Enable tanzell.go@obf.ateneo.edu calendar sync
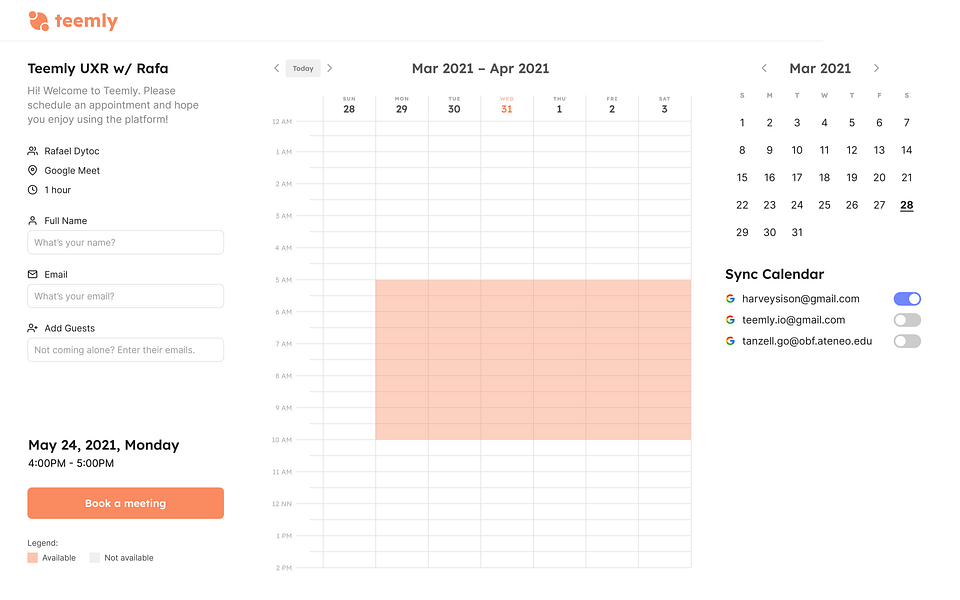Screen dimensions: 960x600 tap(907, 341)
